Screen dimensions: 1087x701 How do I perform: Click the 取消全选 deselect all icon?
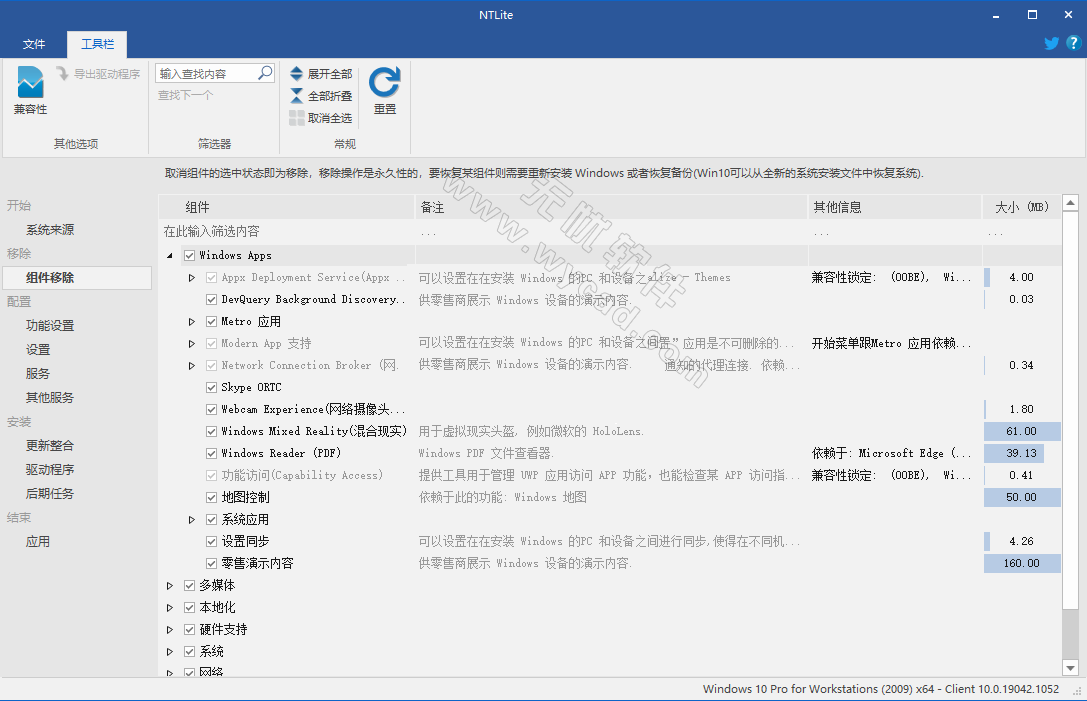(x=297, y=118)
